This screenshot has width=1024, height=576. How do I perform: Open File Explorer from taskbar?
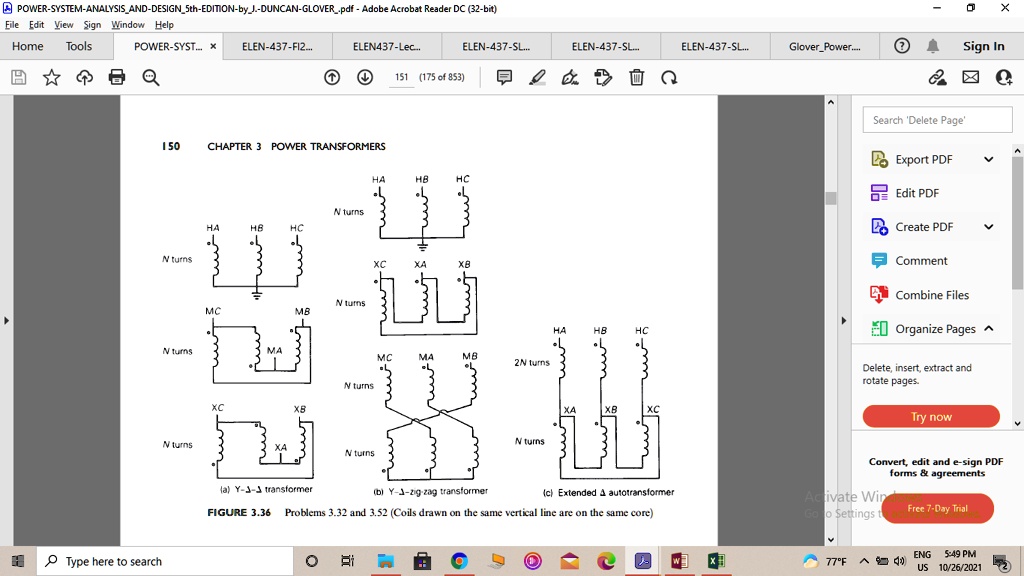pos(385,561)
